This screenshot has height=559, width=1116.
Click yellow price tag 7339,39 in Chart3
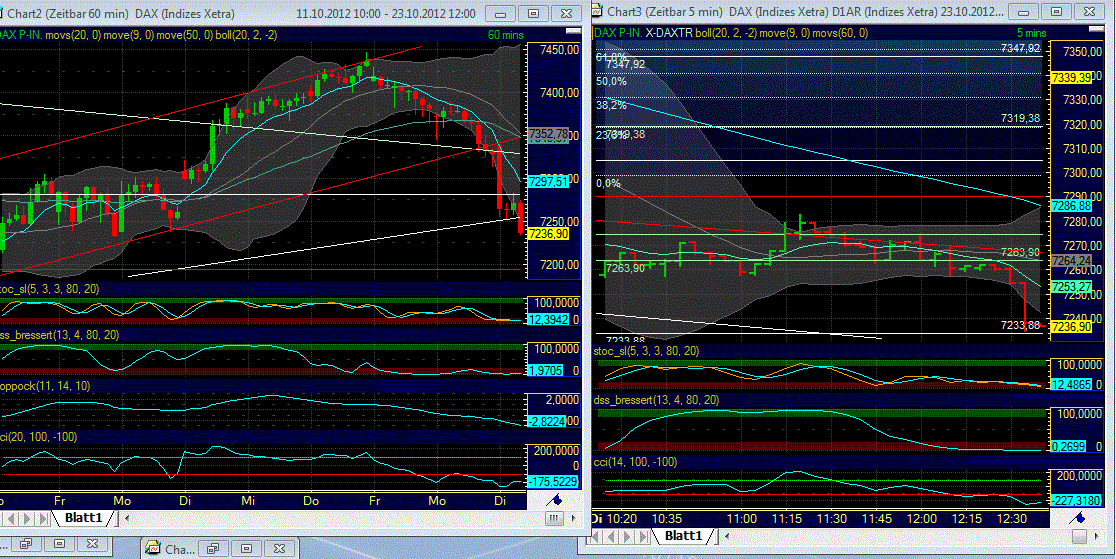tap(1072, 77)
